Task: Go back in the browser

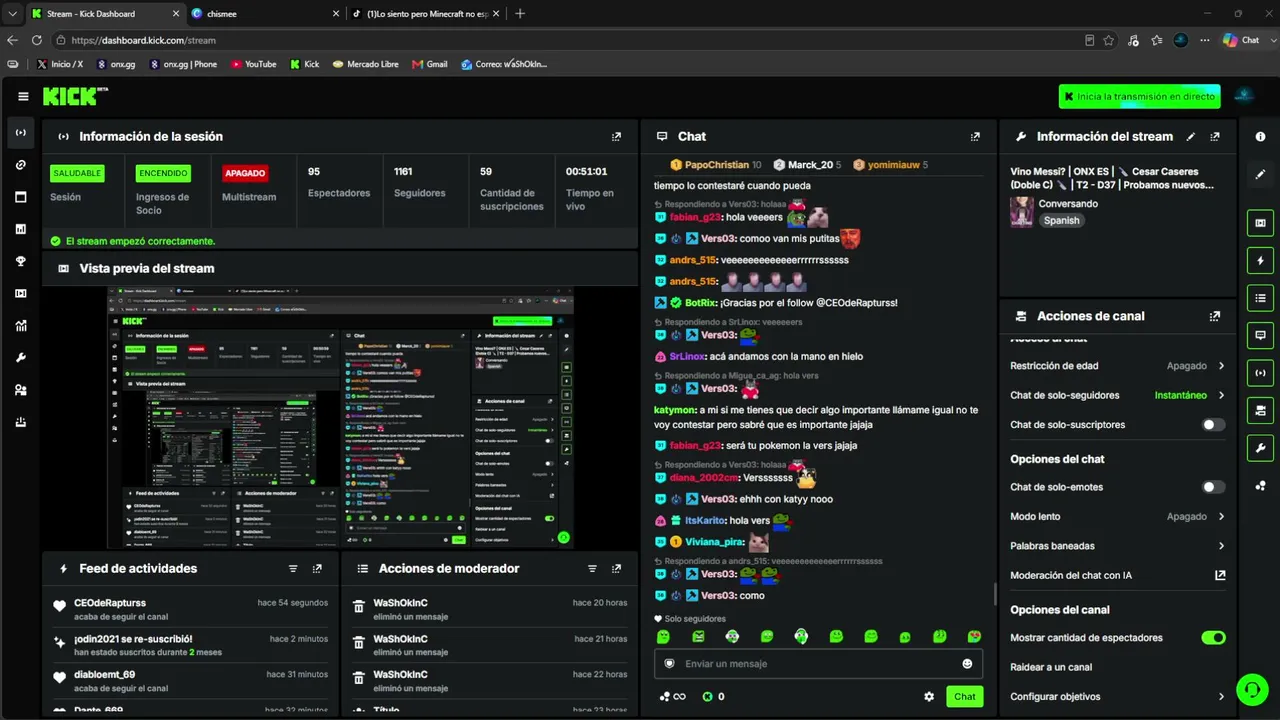Action: (x=12, y=40)
